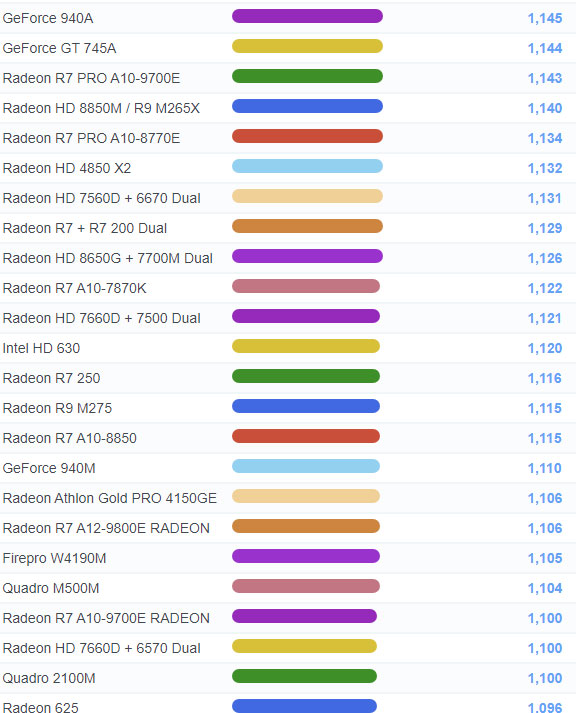576x713 pixels.
Task: Click score 1,126
Action: tap(545, 258)
